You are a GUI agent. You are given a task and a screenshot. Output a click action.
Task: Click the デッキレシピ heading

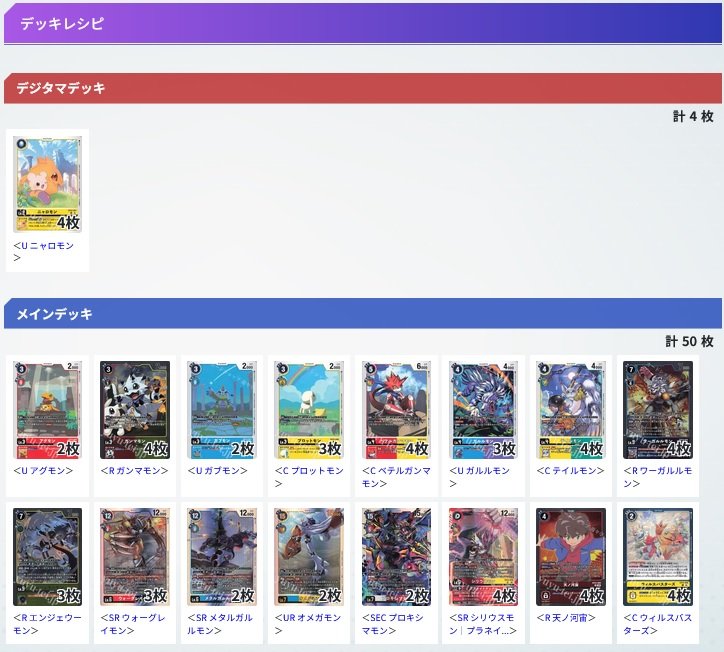point(62,23)
